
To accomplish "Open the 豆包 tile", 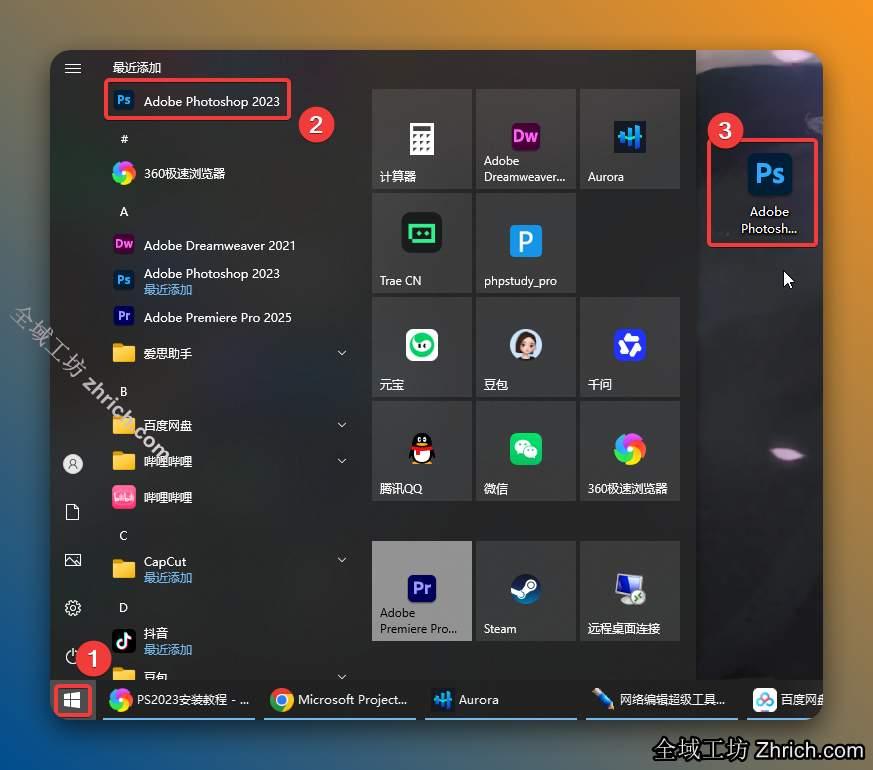I will tap(526, 347).
